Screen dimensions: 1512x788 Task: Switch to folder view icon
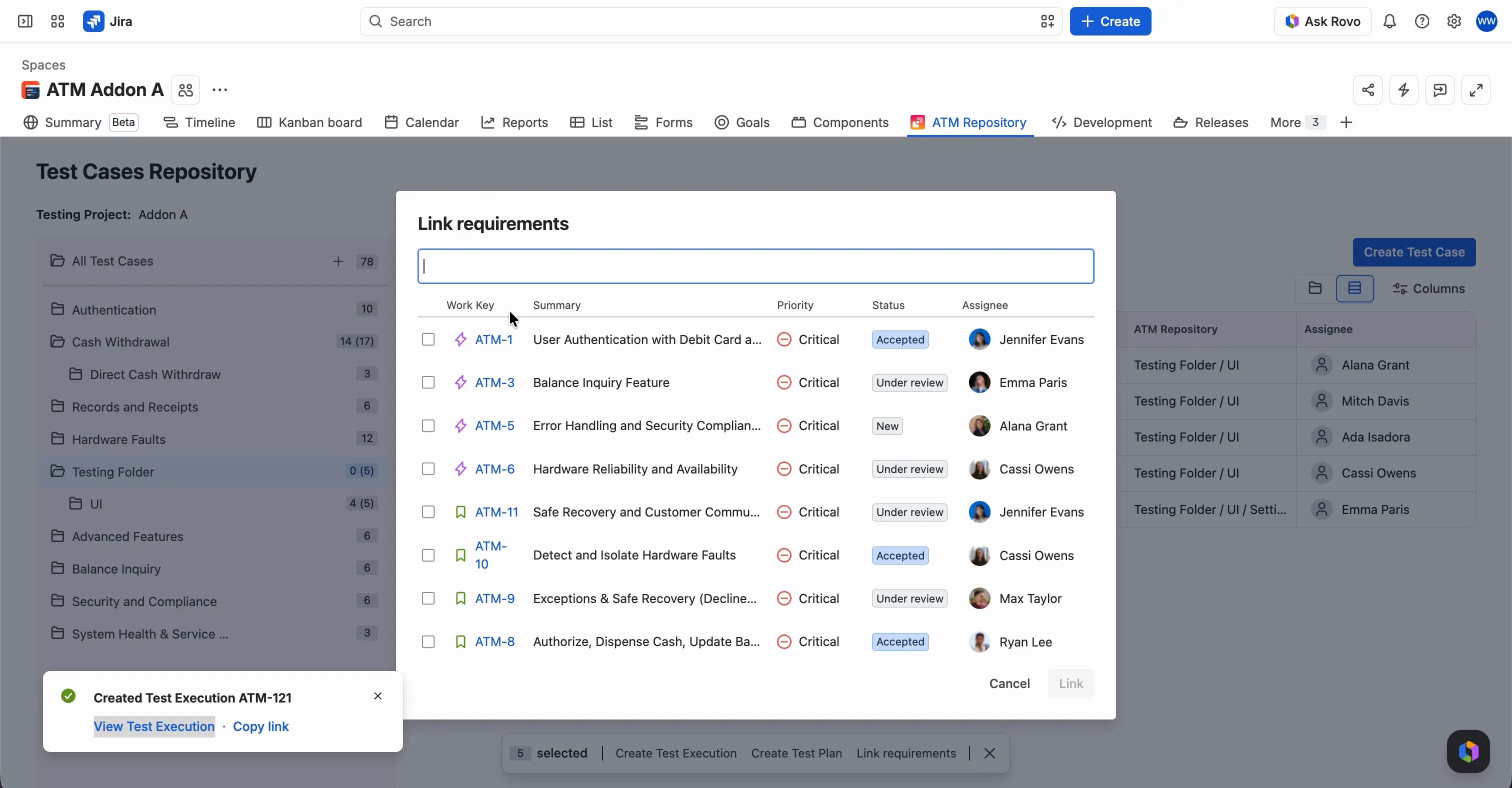pyautogui.click(x=1315, y=288)
